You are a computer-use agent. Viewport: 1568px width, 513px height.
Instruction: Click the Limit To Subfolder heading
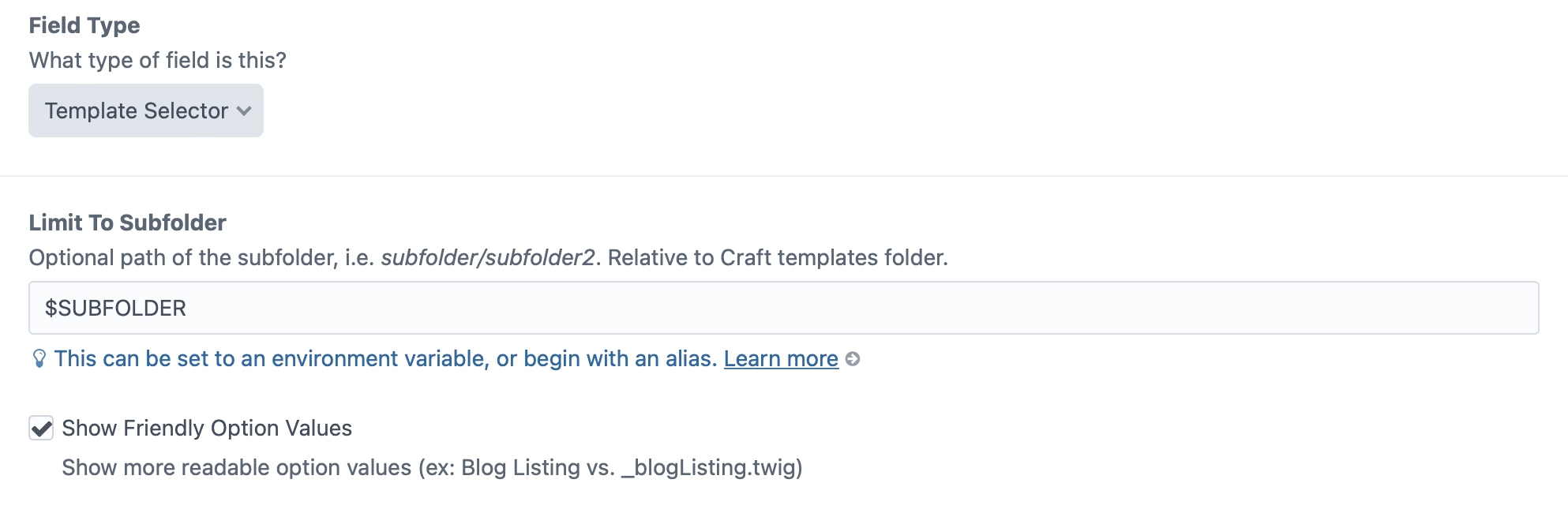(x=128, y=223)
